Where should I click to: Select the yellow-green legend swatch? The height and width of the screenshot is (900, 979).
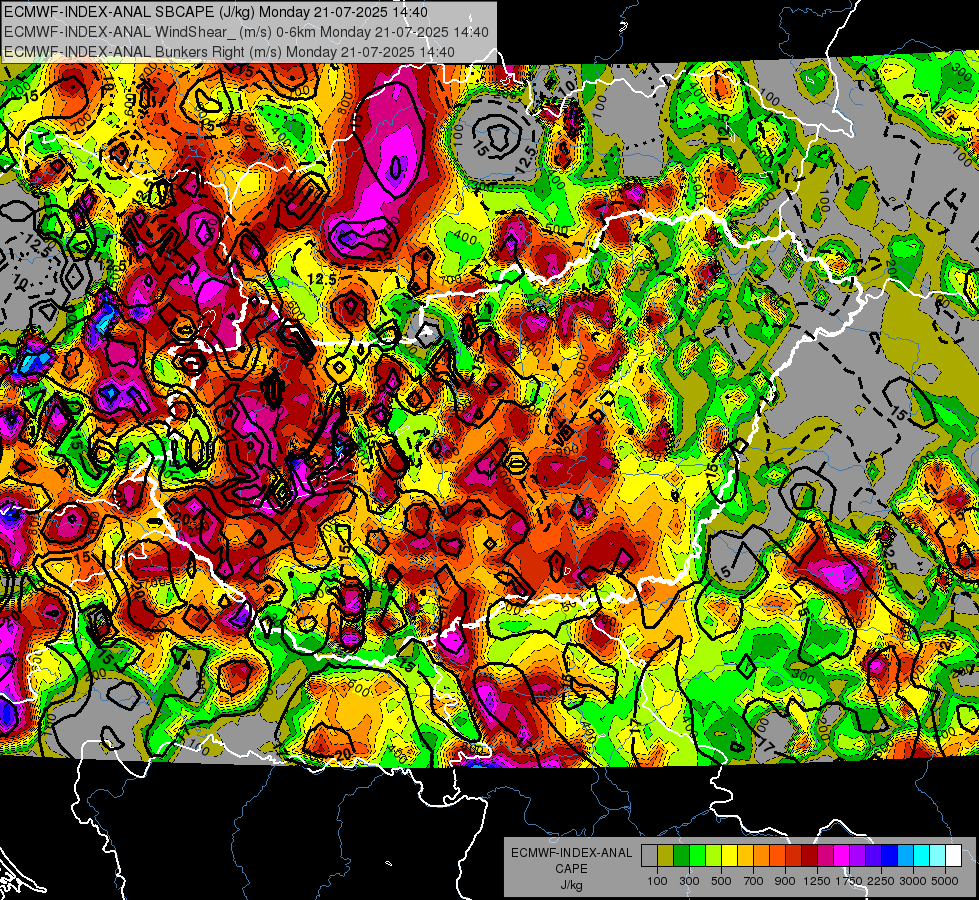point(714,856)
